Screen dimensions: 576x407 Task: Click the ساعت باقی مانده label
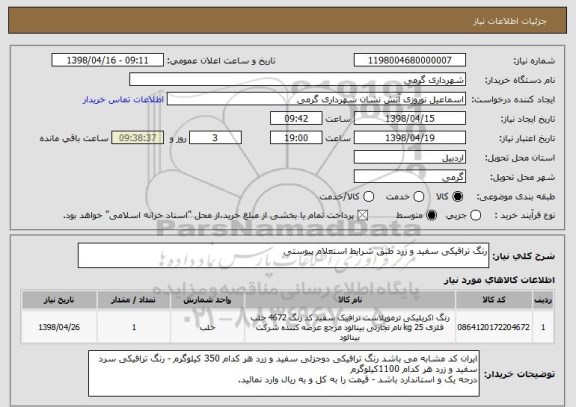click(x=74, y=138)
